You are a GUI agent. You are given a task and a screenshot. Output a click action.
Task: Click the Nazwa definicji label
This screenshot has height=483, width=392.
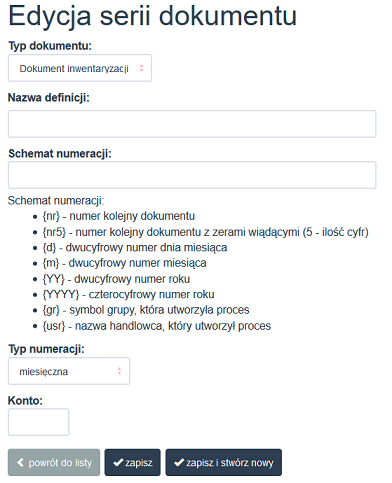click(x=49, y=98)
